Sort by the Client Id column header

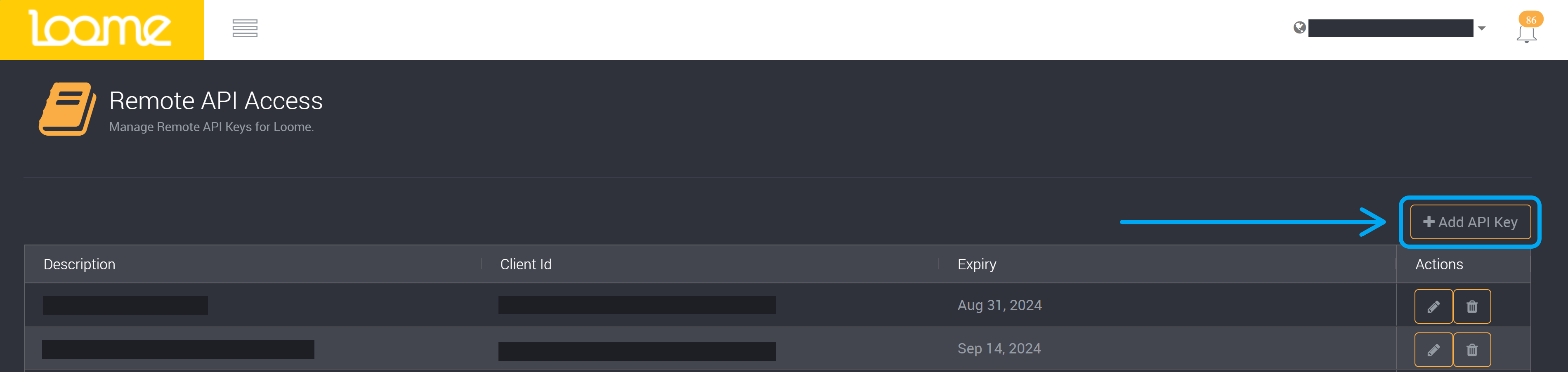tap(525, 264)
